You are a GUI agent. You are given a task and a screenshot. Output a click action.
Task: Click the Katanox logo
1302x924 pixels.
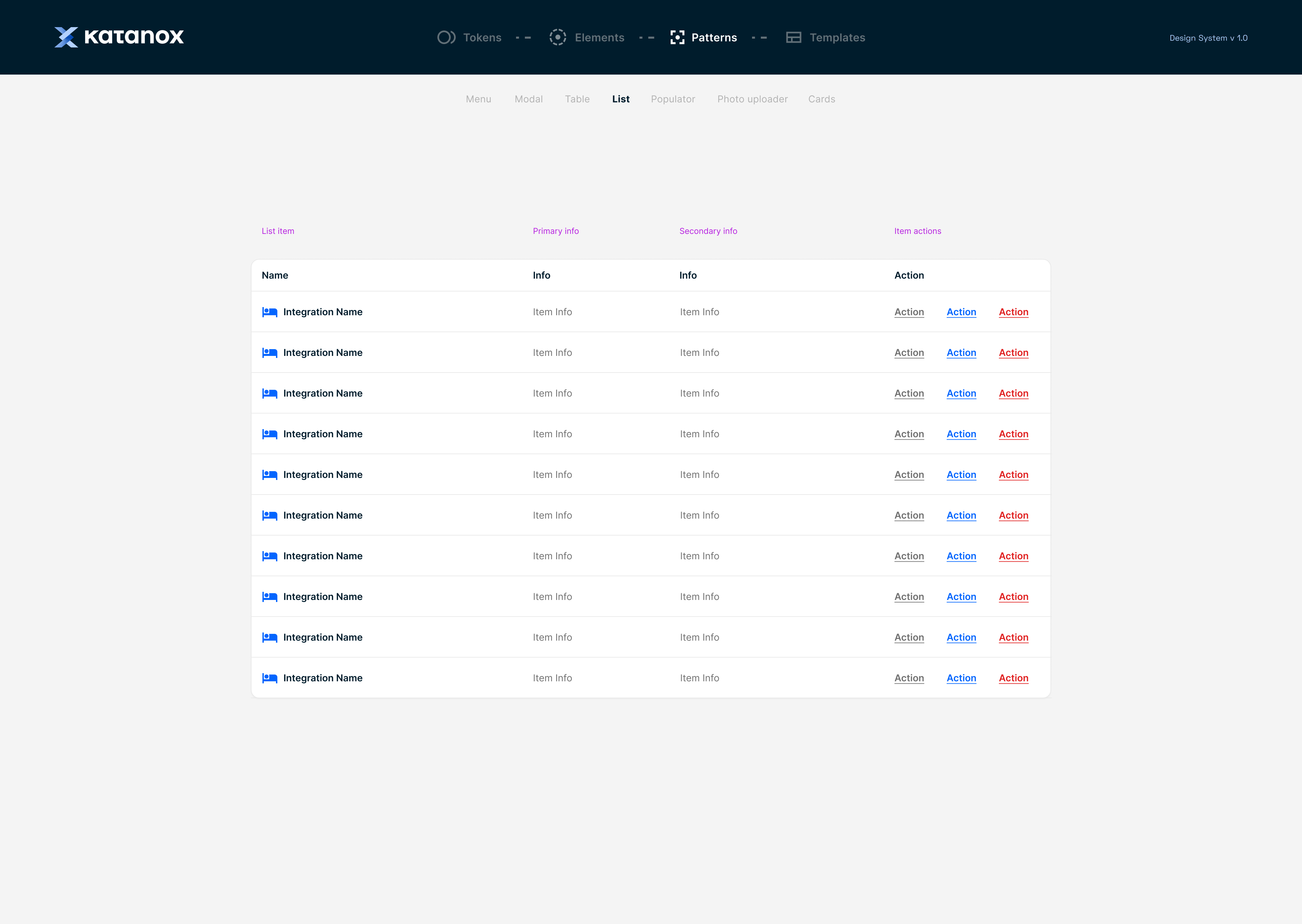(119, 37)
